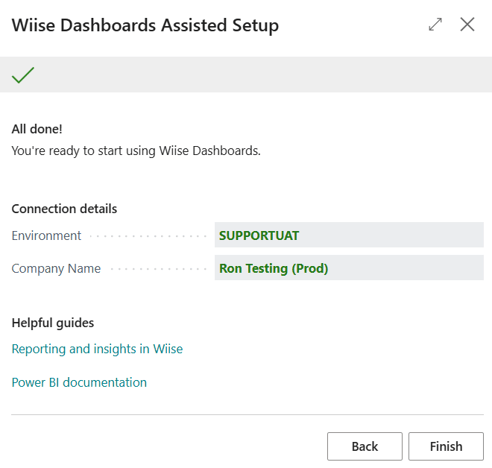Click the dialog title Wiise Dashboards Assisted Setup
Screen dimensions: 492x468
[x=145, y=25]
